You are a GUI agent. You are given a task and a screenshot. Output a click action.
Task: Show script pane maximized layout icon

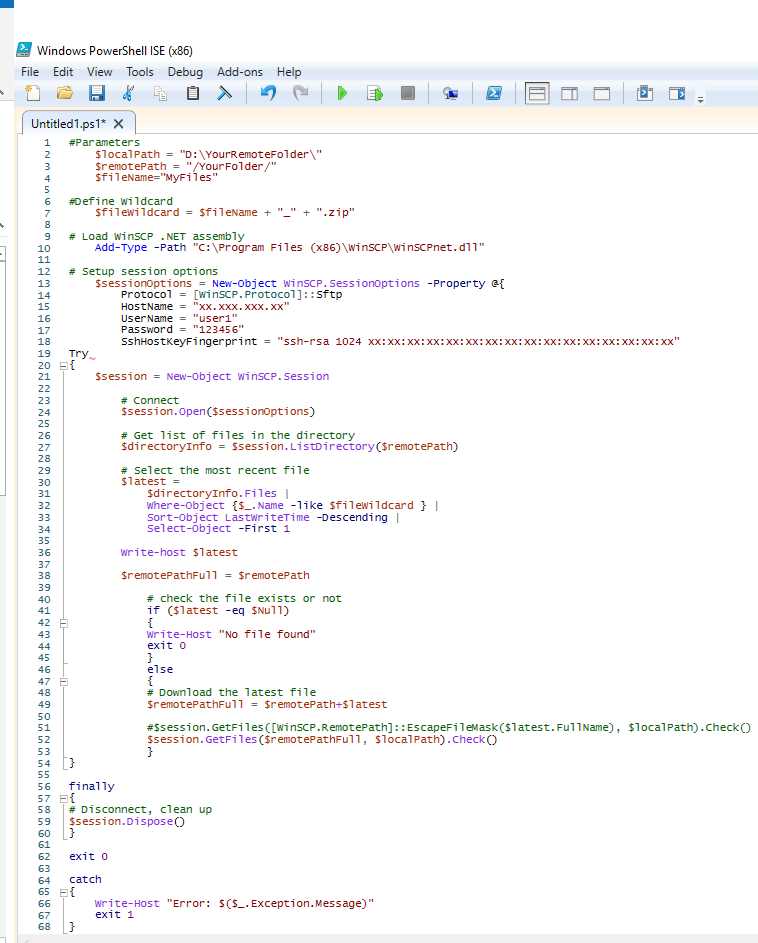602,93
